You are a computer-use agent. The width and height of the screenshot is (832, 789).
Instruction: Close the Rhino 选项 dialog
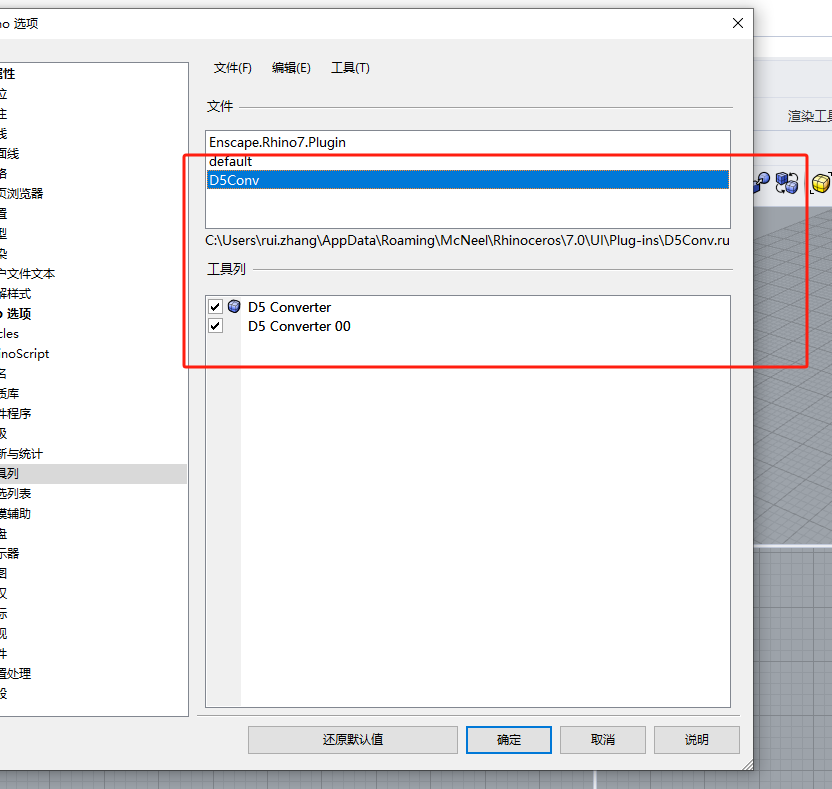point(738,23)
